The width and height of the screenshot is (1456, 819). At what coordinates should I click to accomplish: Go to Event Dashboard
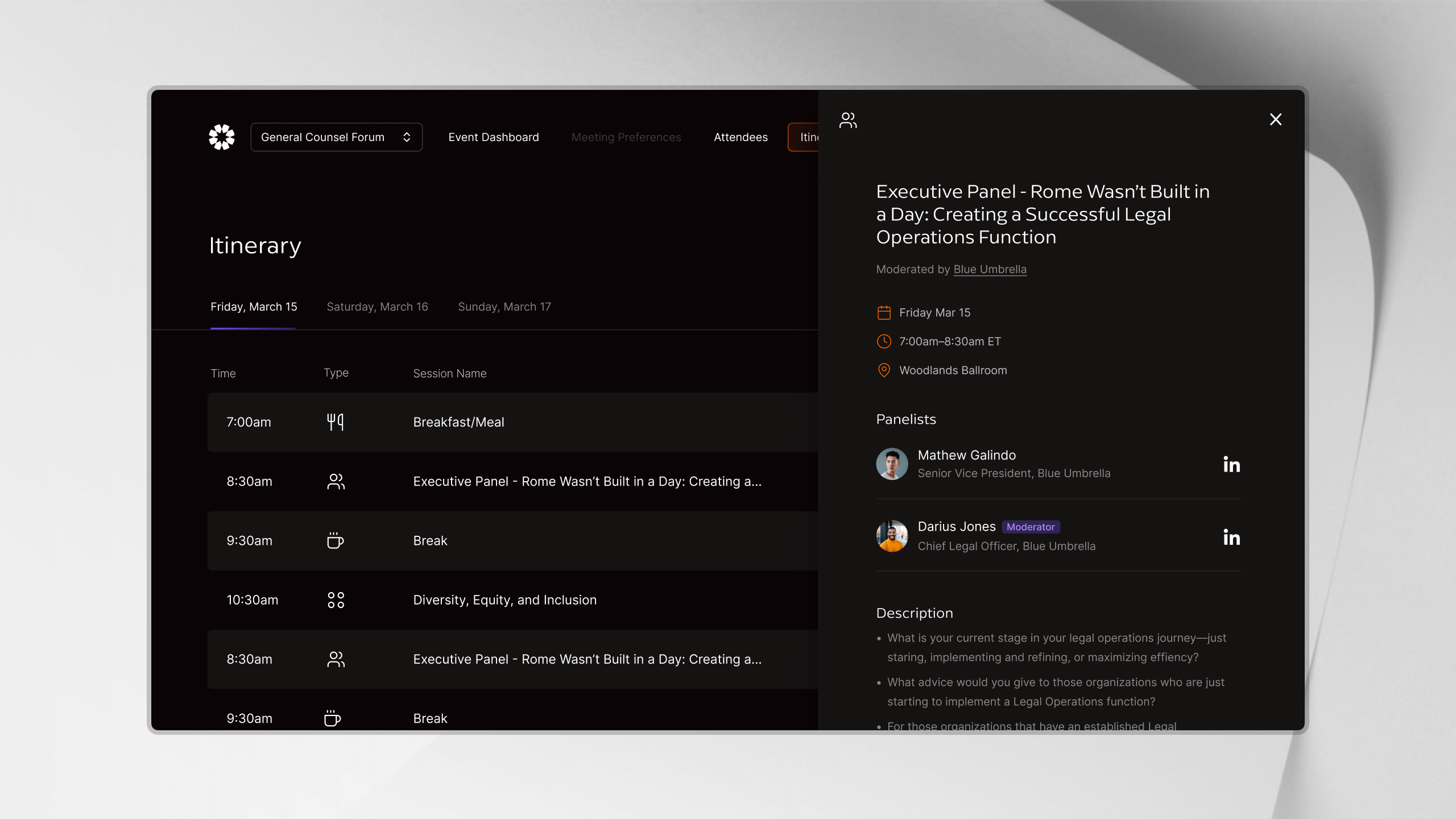pos(494,137)
